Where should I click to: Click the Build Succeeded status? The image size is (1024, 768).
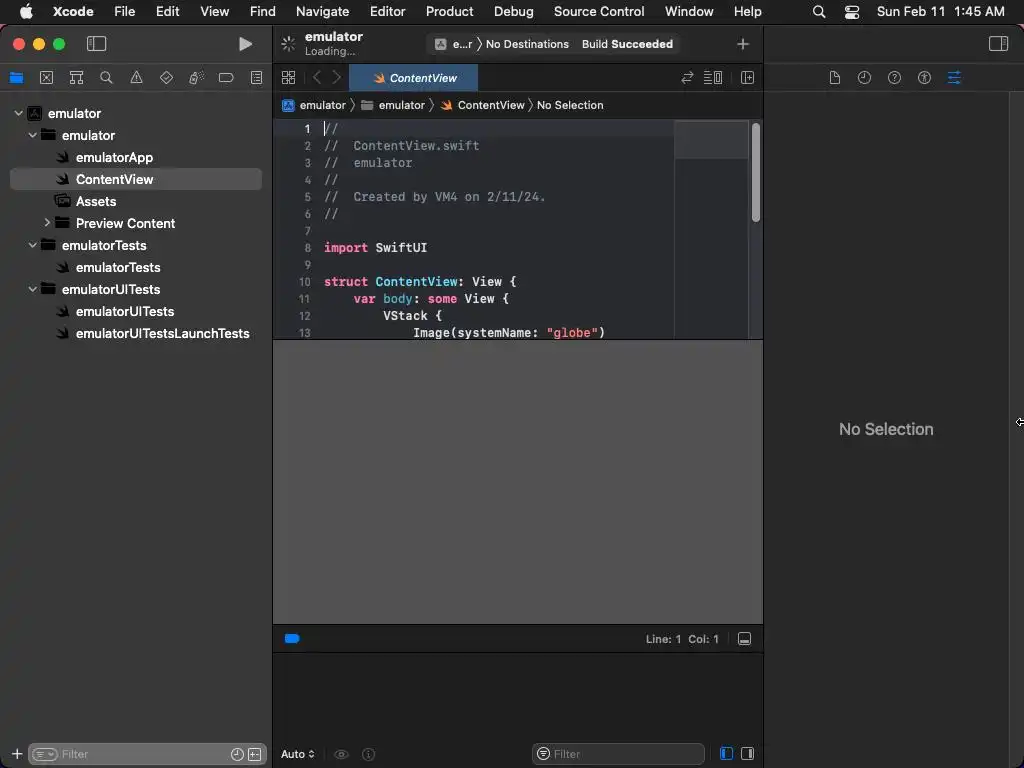627,44
